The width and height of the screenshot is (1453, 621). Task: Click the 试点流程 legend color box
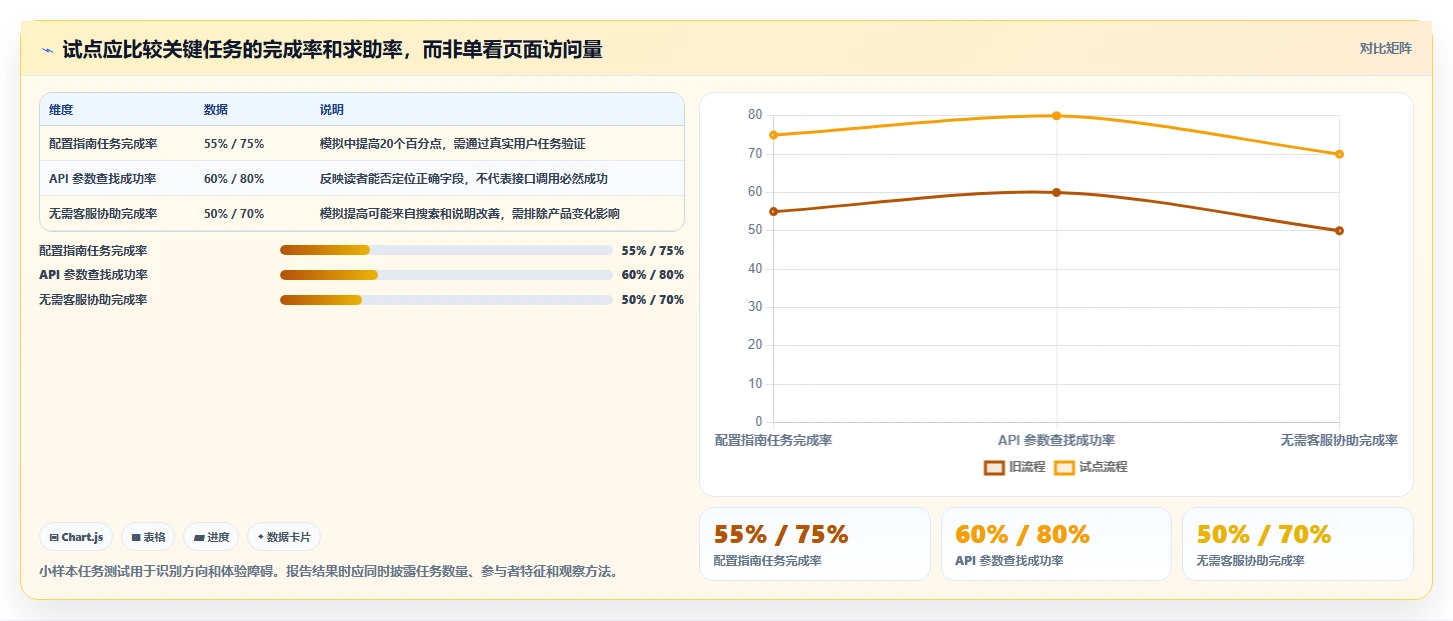click(x=1064, y=467)
